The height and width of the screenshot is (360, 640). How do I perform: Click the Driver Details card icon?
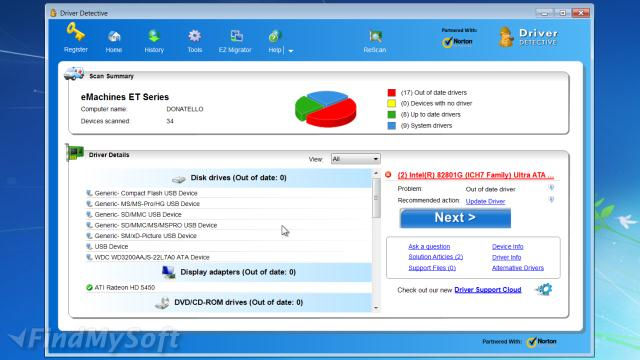[75, 153]
